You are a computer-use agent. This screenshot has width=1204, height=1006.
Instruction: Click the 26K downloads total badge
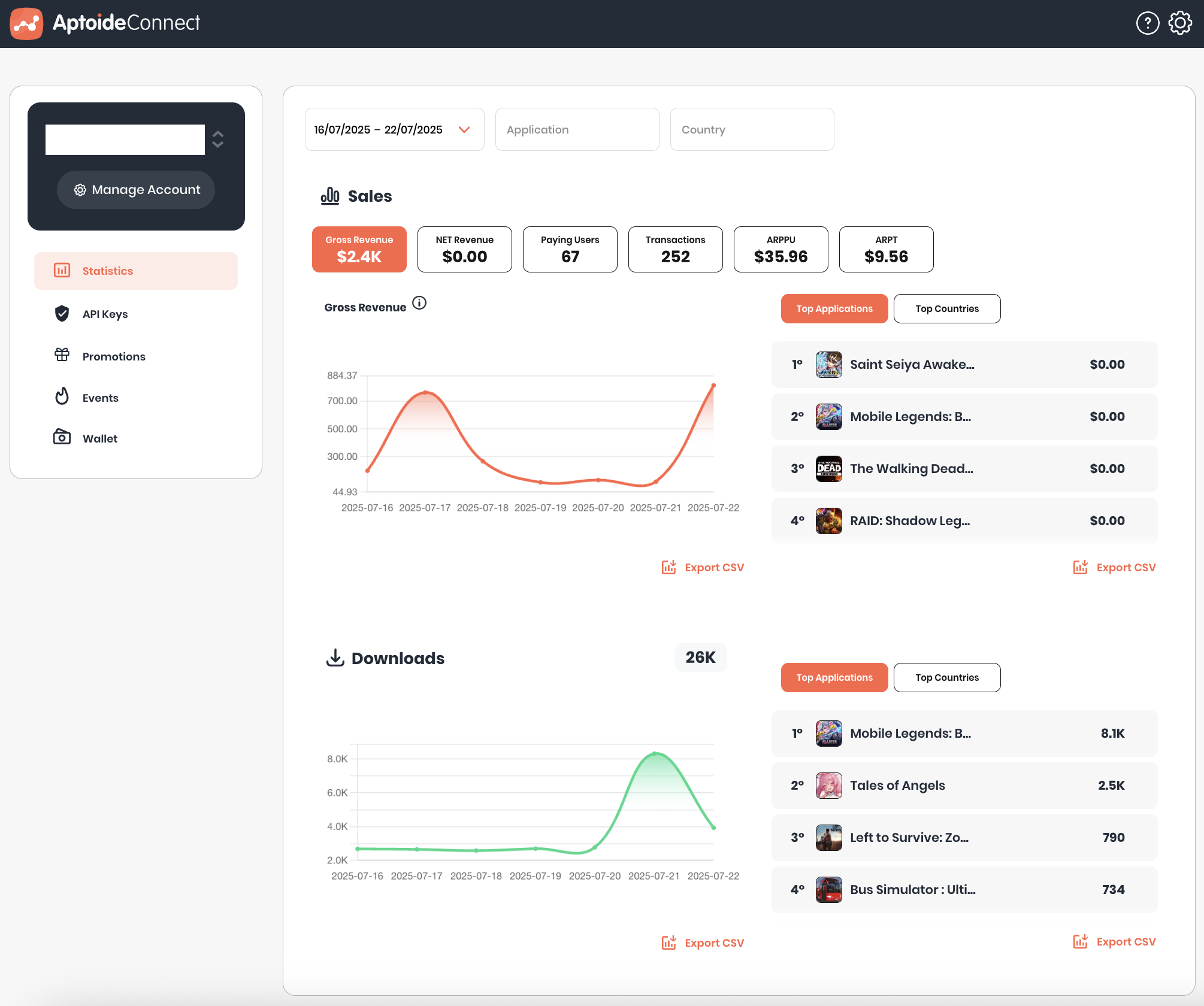[x=701, y=657]
